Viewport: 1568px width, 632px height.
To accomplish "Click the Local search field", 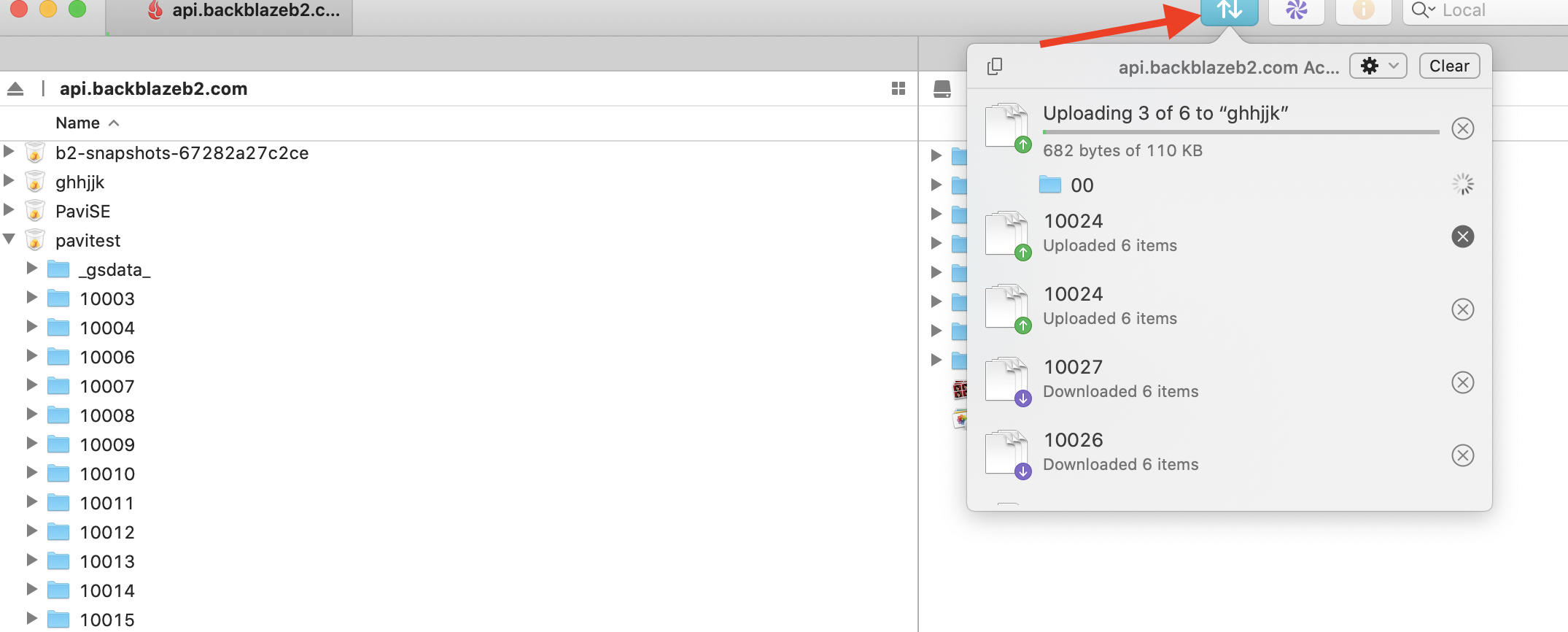I will (1486, 11).
